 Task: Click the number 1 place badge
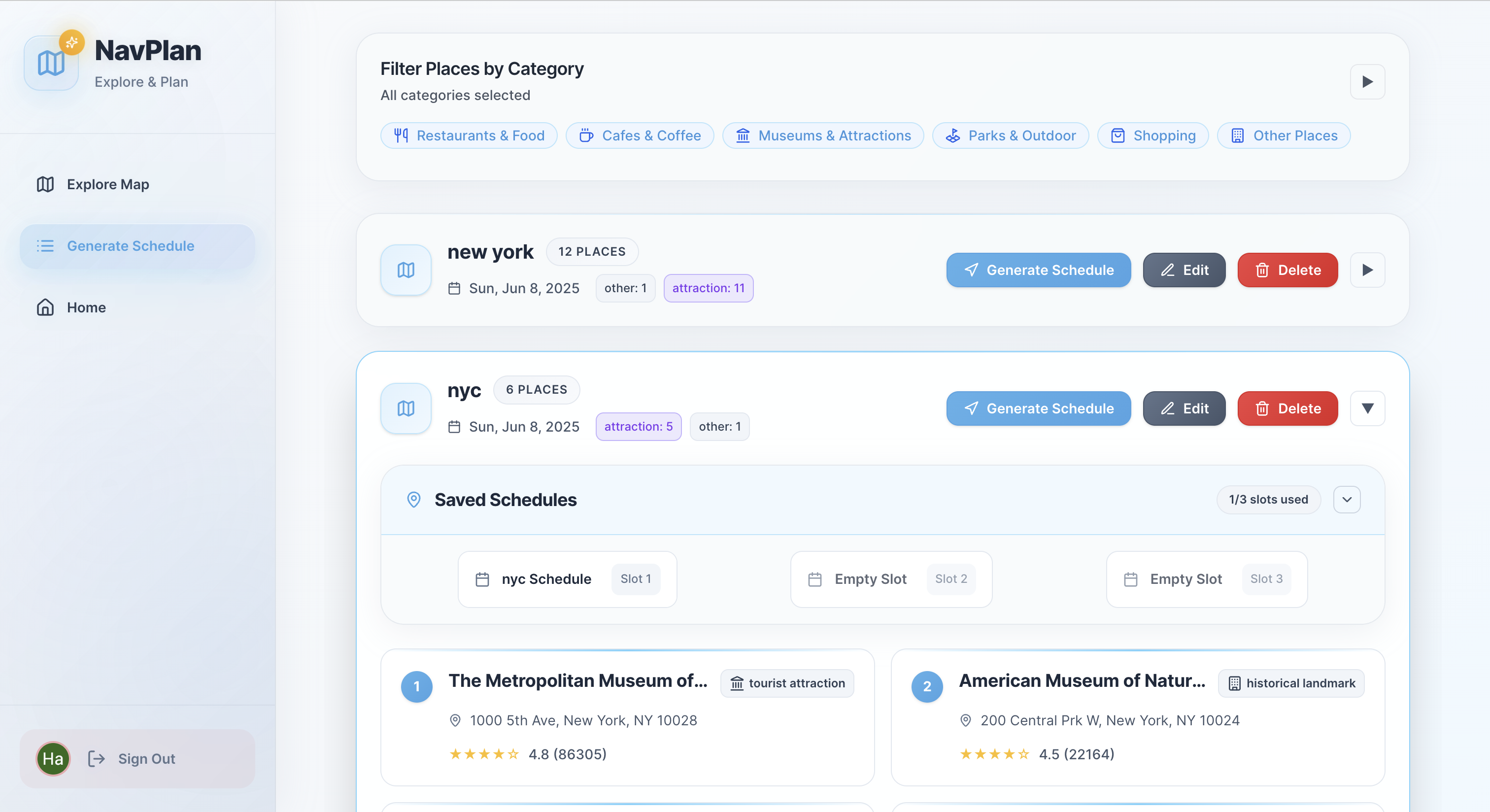click(416, 686)
